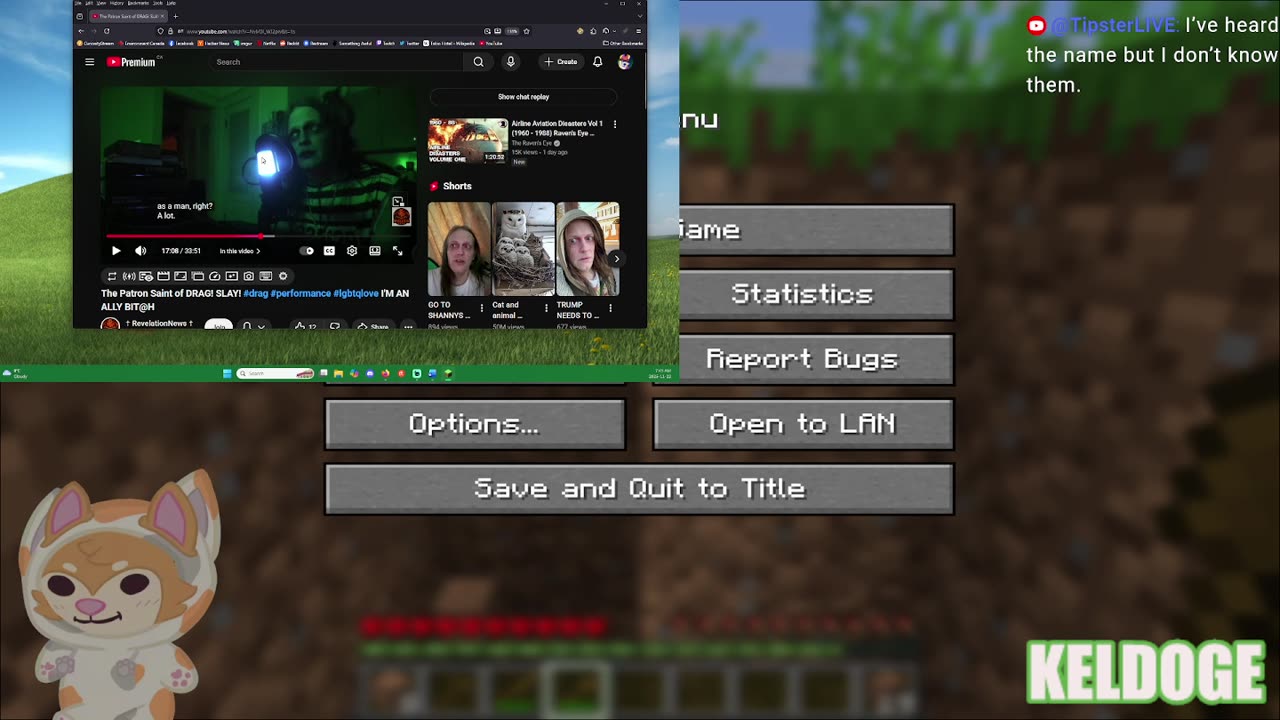Open the YouTube account avatar menu
The width and height of the screenshot is (1280, 720).
[x=624, y=62]
